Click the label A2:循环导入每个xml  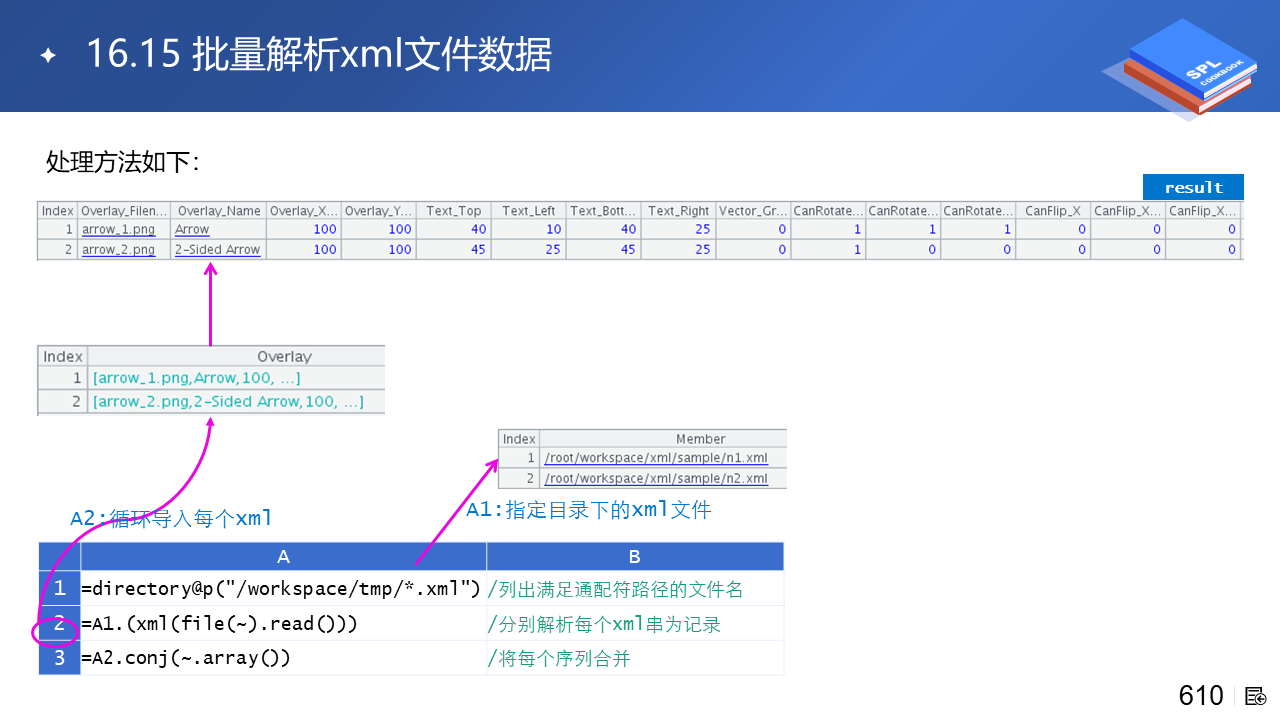tap(171, 518)
